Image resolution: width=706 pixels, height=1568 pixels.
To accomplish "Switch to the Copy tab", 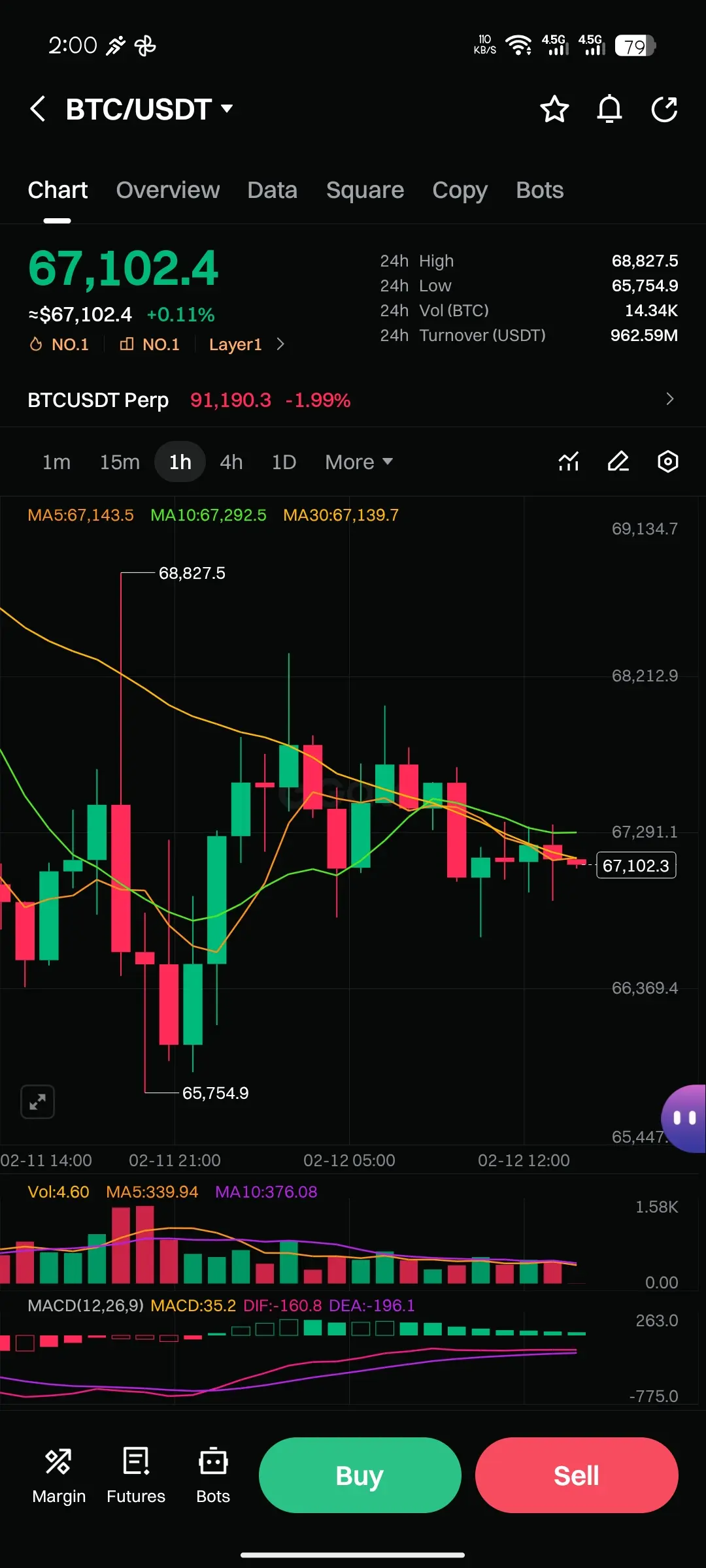I will [x=460, y=190].
